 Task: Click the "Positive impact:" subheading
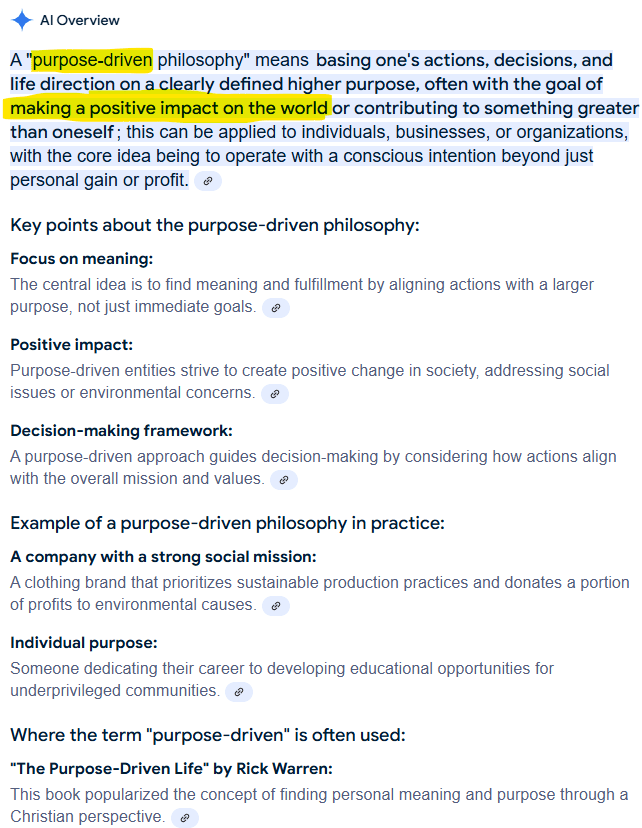72,345
